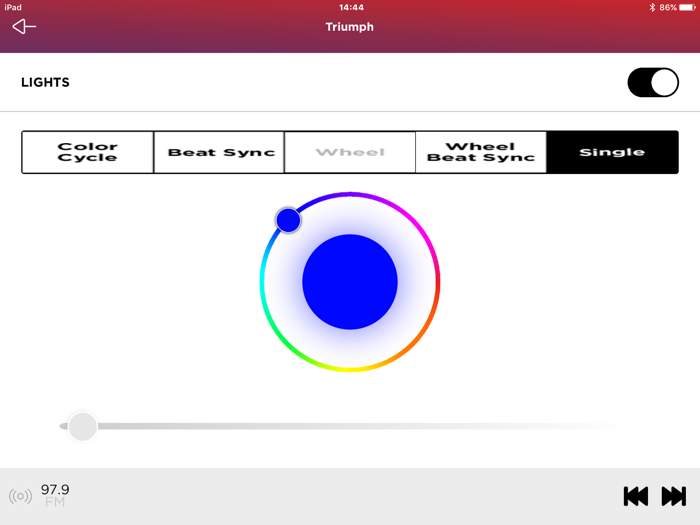Click the blue handle on color ring
Viewport: 700px width, 525px height.
coord(288,220)
